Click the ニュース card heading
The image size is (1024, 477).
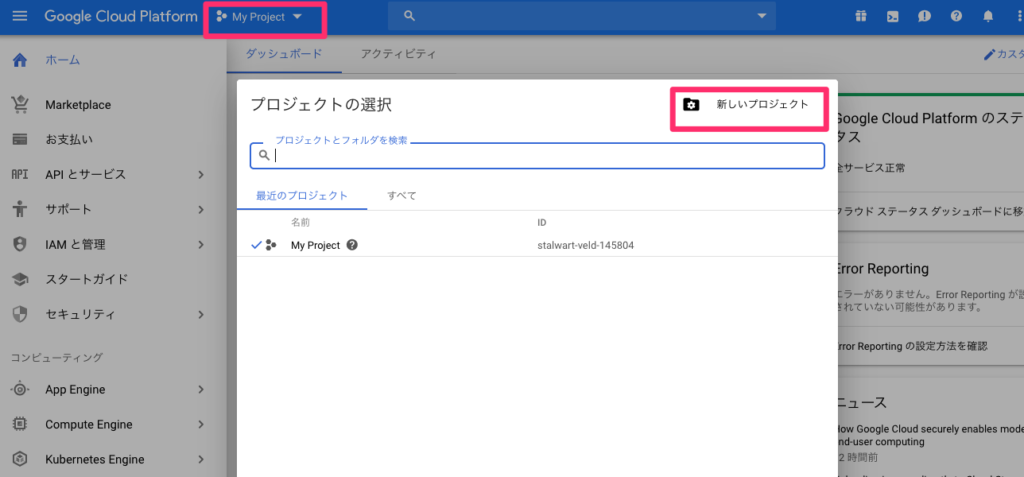click(x=861, y=403)
